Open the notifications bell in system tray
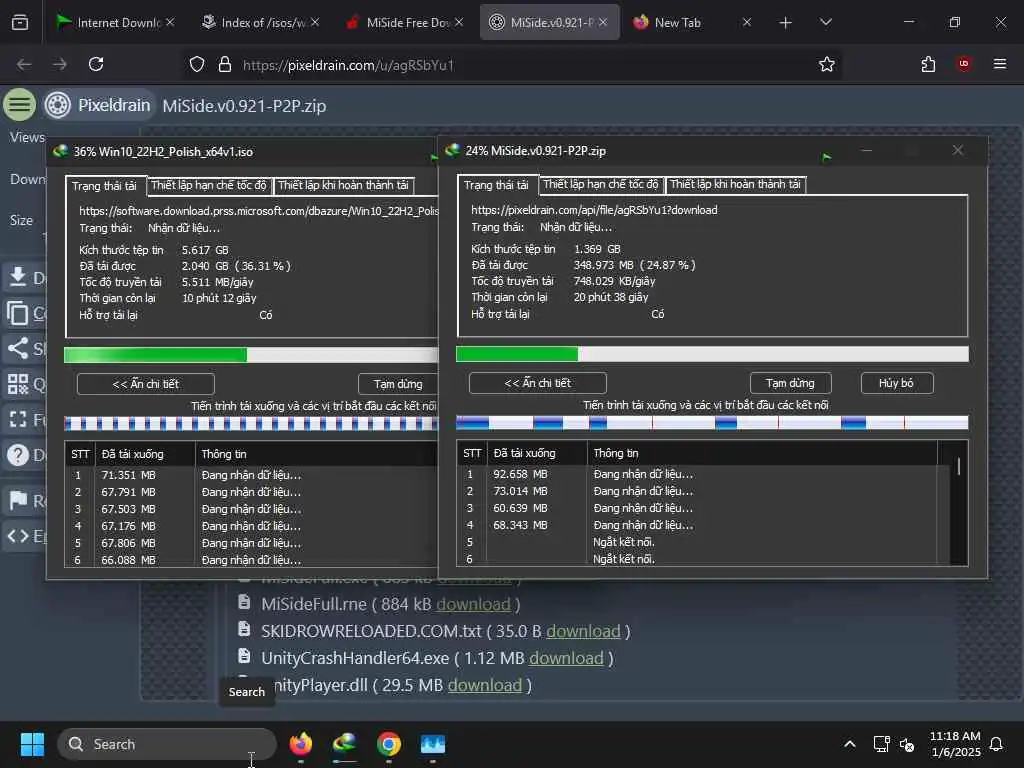 tap(996, 744)
